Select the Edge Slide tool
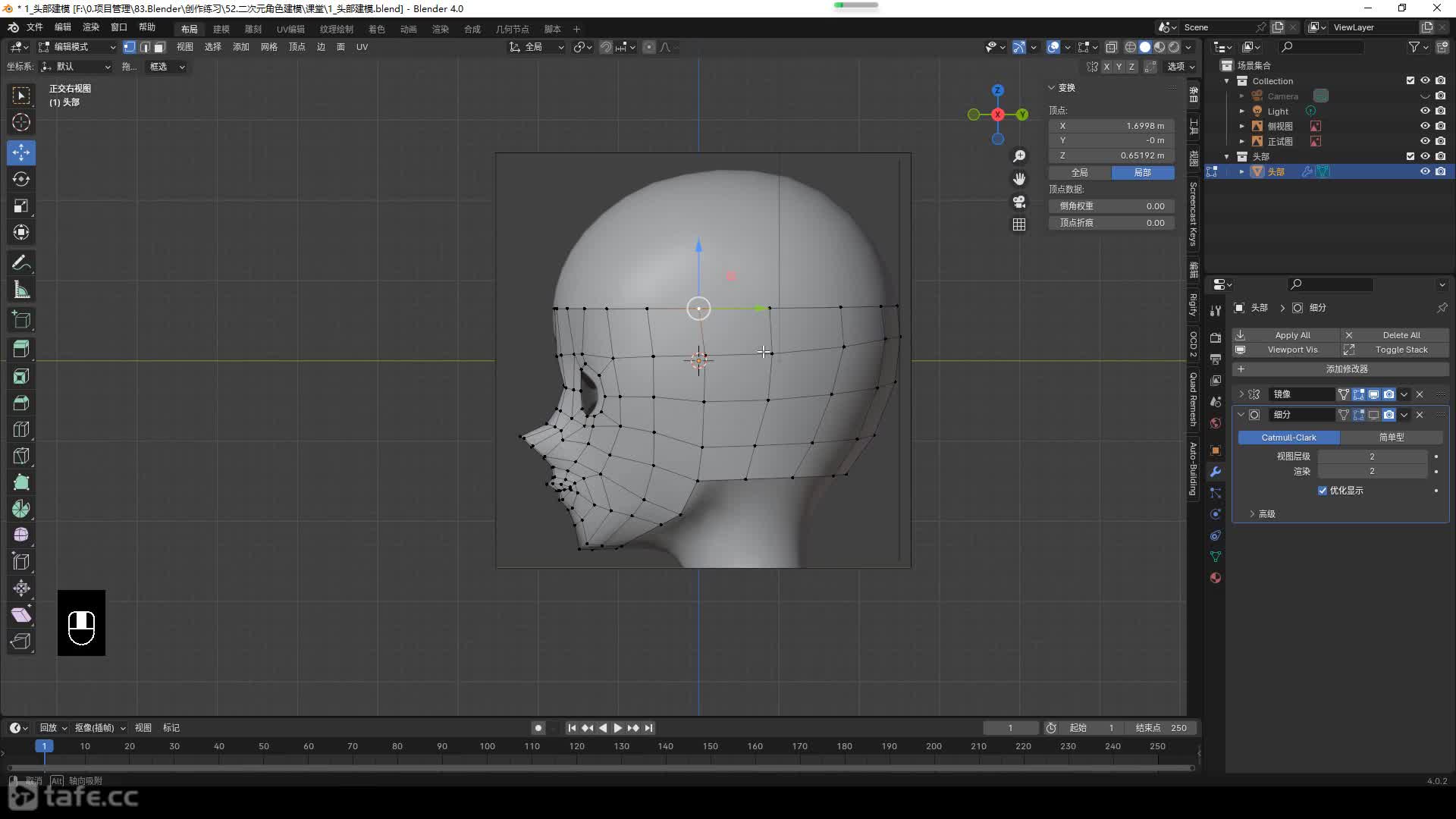 [x=21, y=562]
